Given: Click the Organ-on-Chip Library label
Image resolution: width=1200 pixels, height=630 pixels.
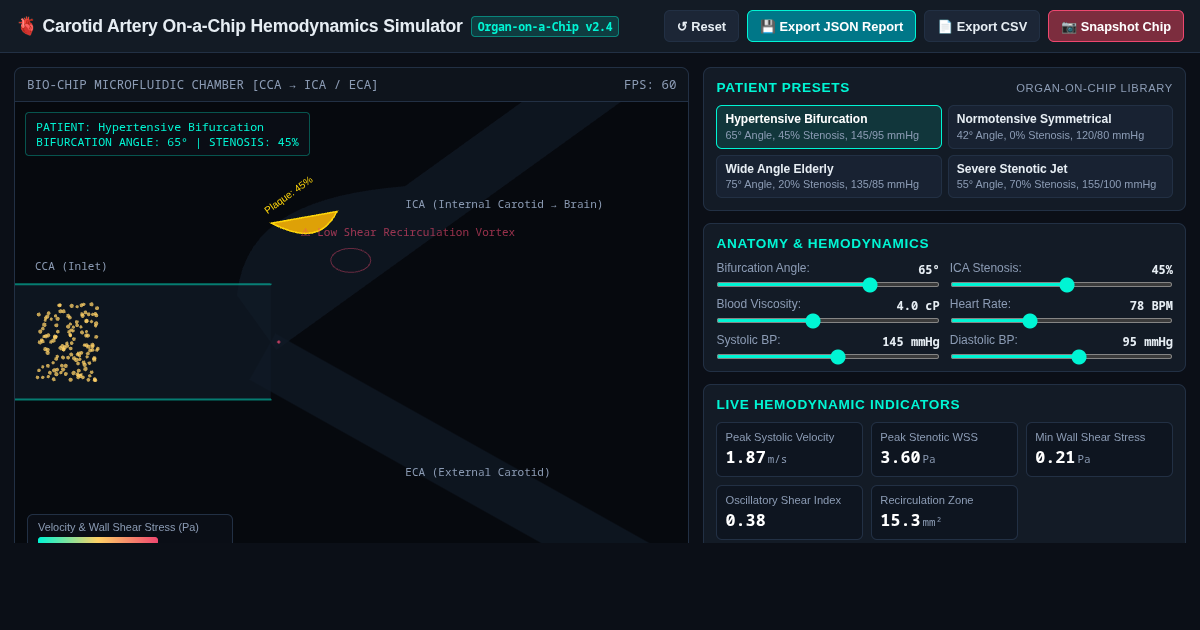Looking at the screenshot, I should pyautogui.click(x=1094, y=88).
